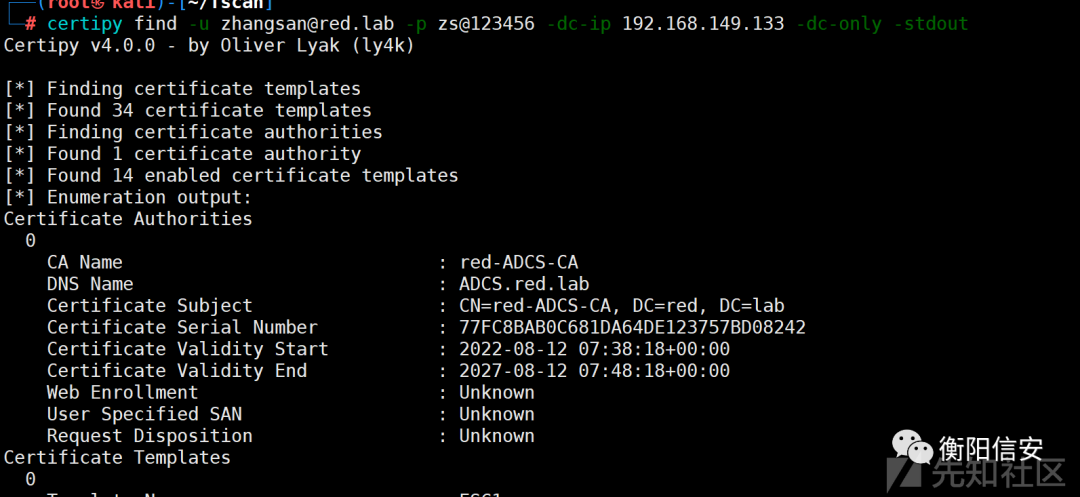Viewport: 1080px width, 497px height.
Task: Click the WeChat logo icon in the watermark
Action: click(913, 447)
